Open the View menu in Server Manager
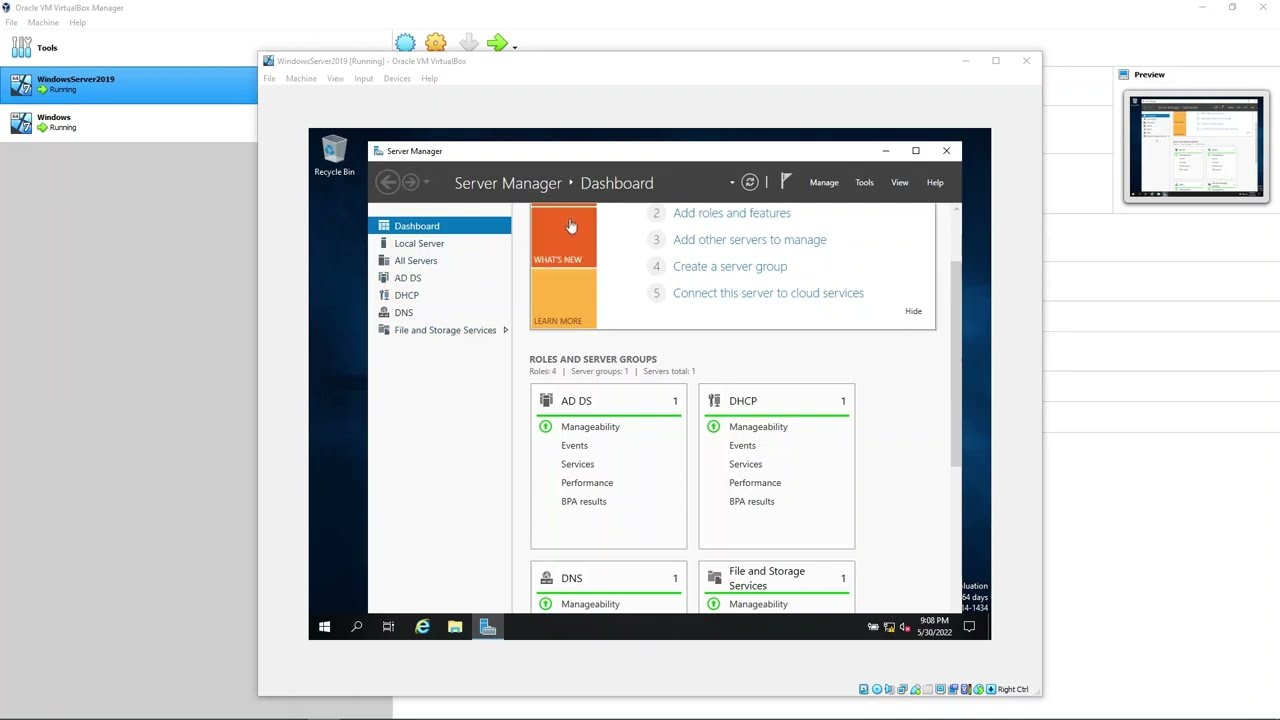 point(900,183)
